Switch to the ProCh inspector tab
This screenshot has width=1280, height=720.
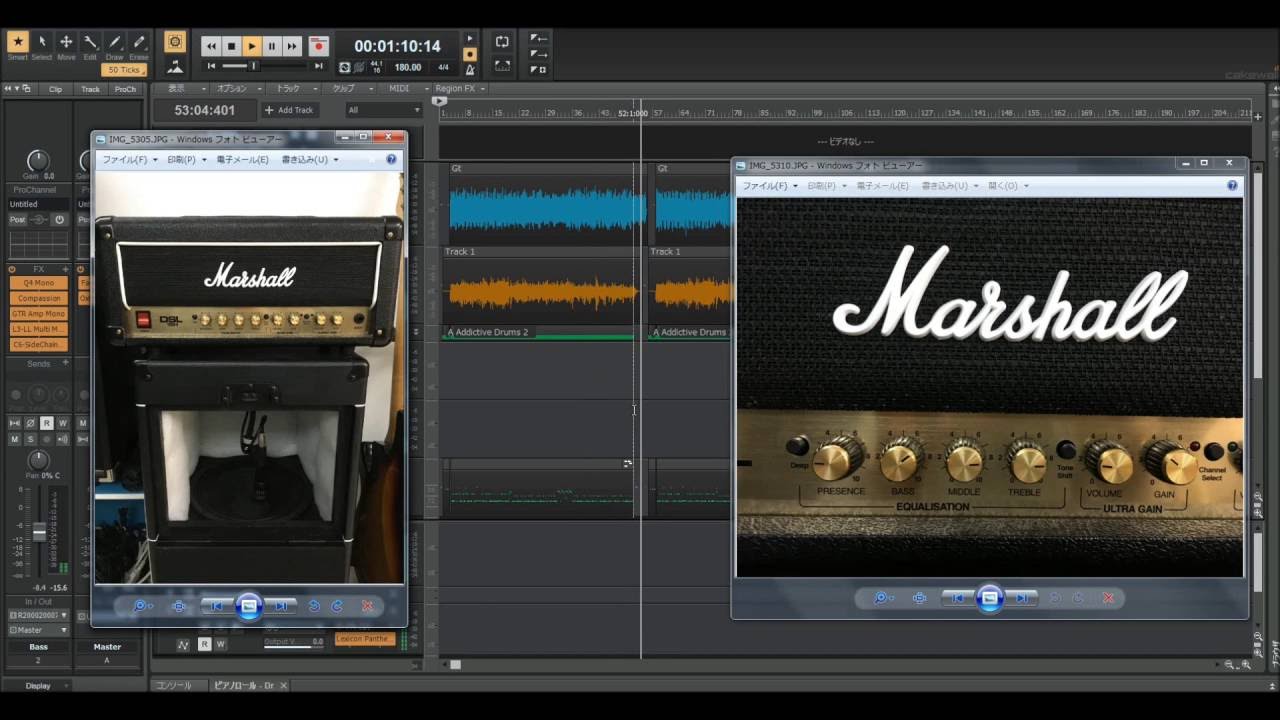125,89
